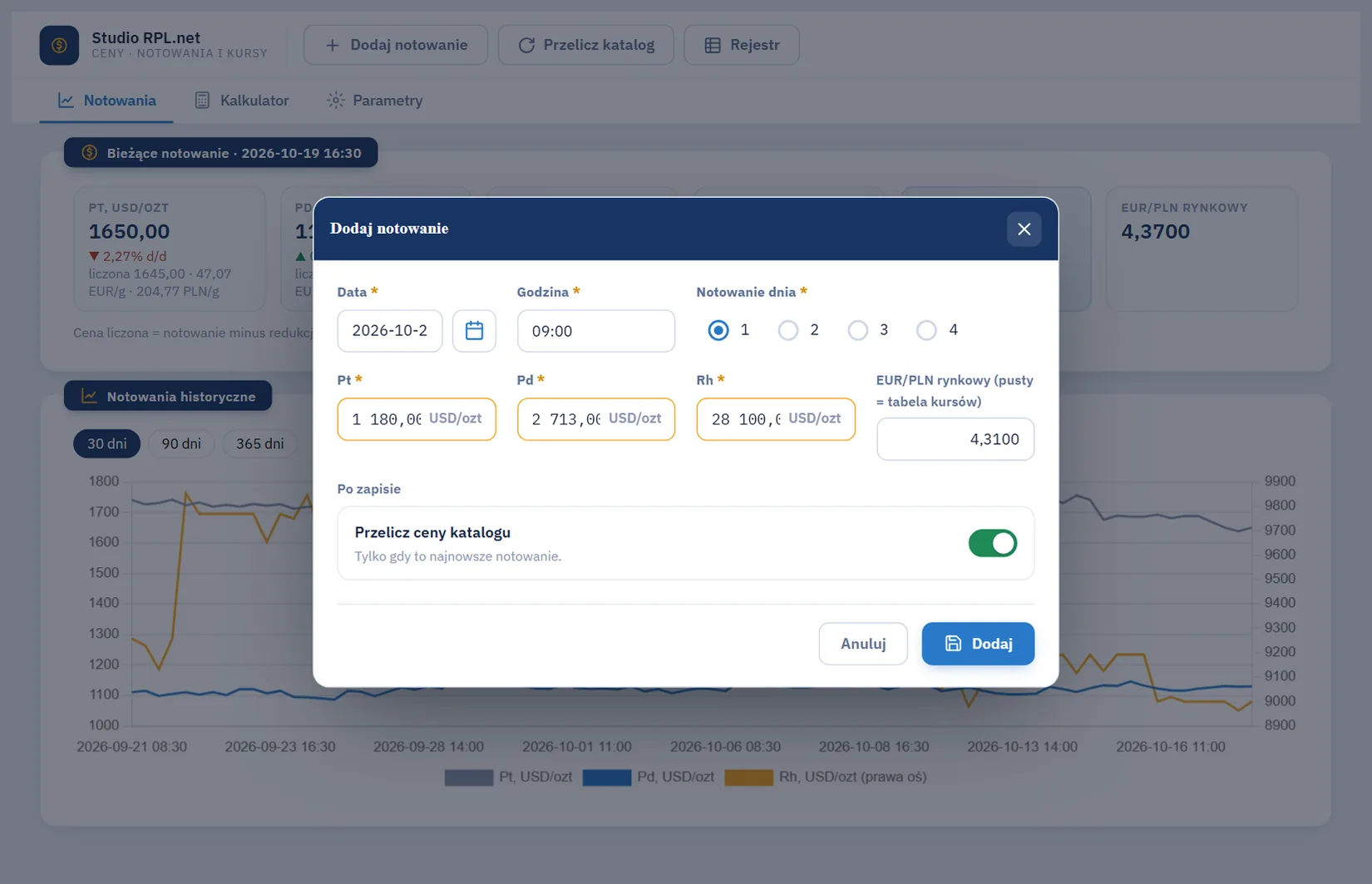Viewport: 1372px width, 884px height.
Task: Select Notowanie dnia radio option 3
Action: pyautogui.click(x=857, y=330)
